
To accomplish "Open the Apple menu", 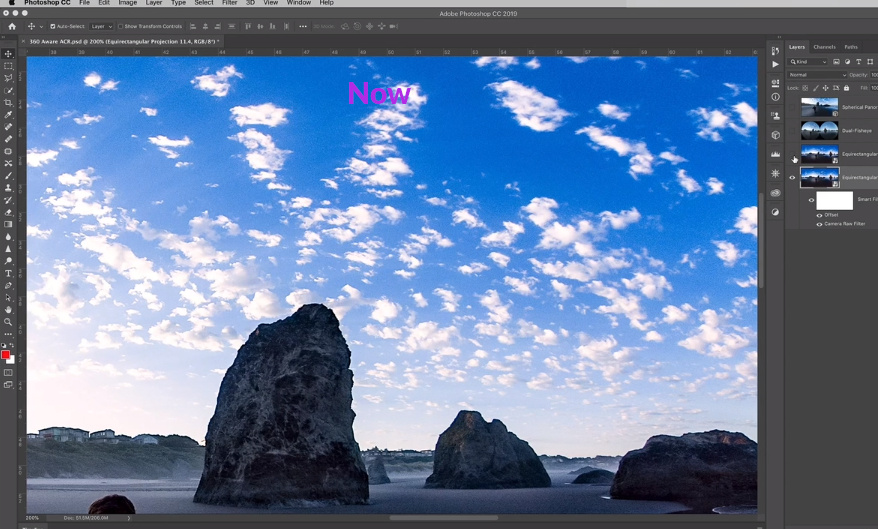I will click(x=11, y=3).
